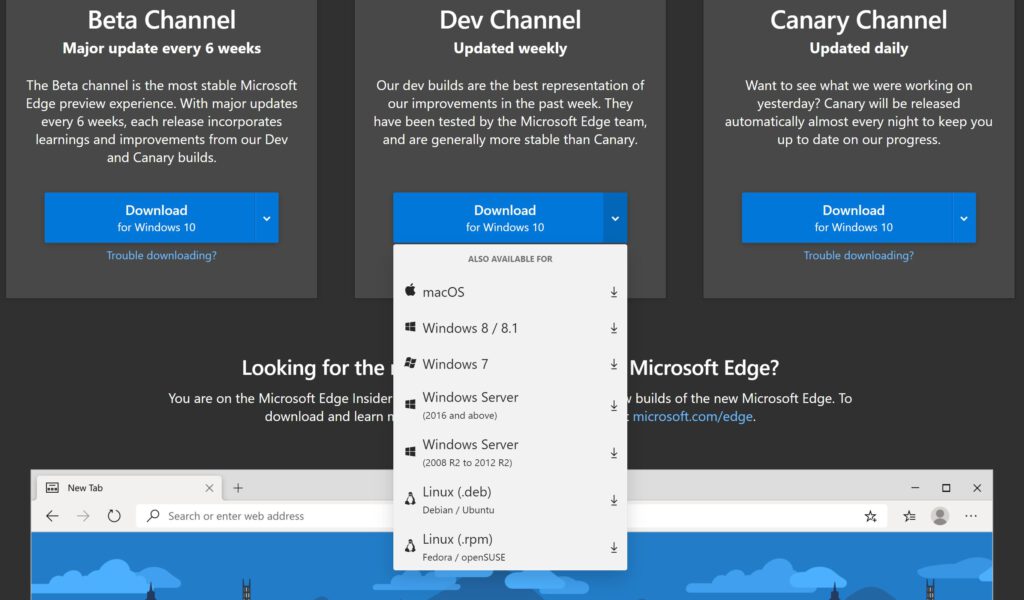Viewport: 1024px width, 600px height.
Task: Click the Windows 7 download arrow icon
Action: click(614, 364)
